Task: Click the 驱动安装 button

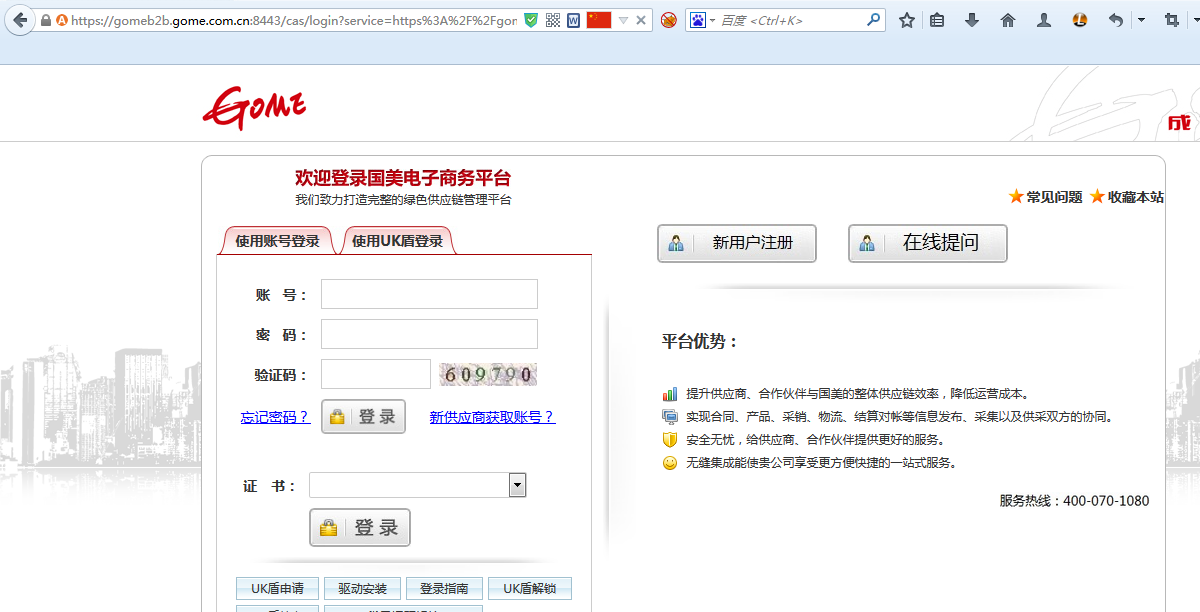Action: 362,588
